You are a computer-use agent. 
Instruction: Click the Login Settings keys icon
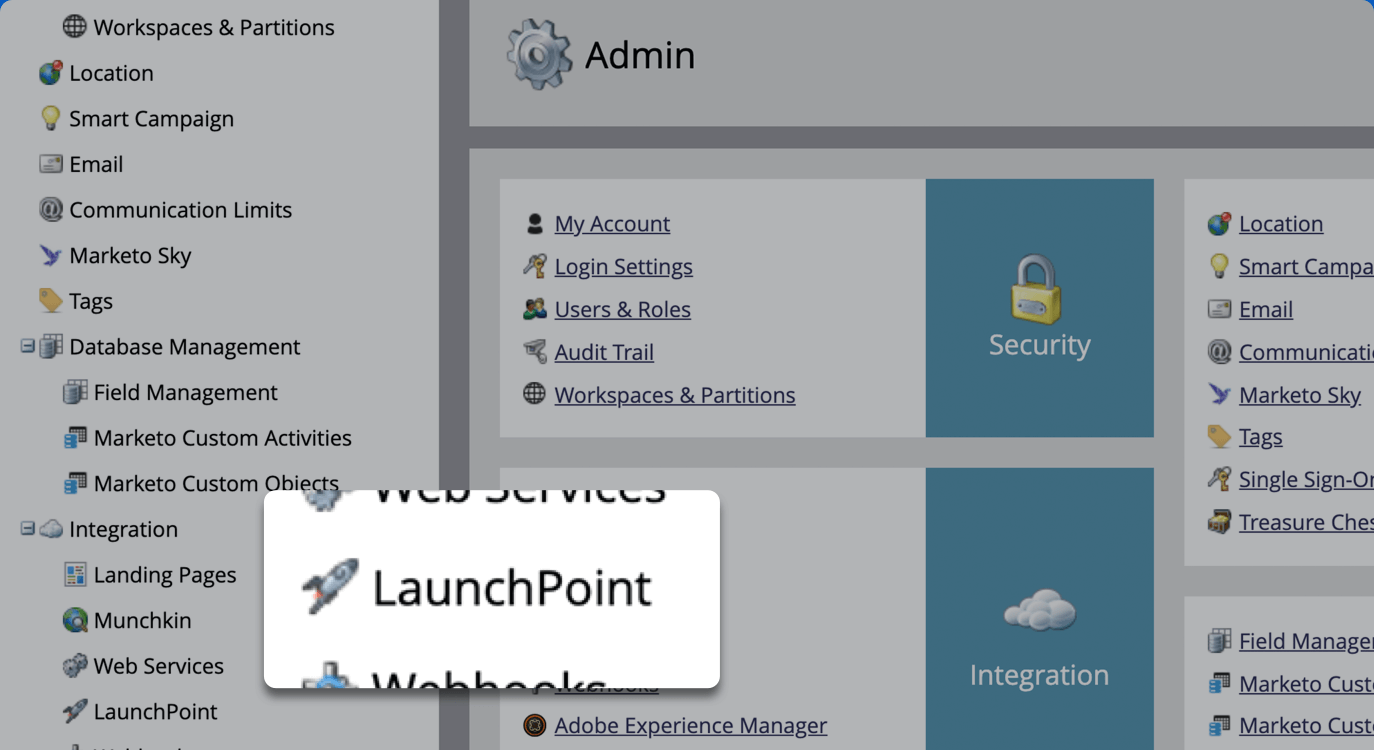(x=535, y=267)
